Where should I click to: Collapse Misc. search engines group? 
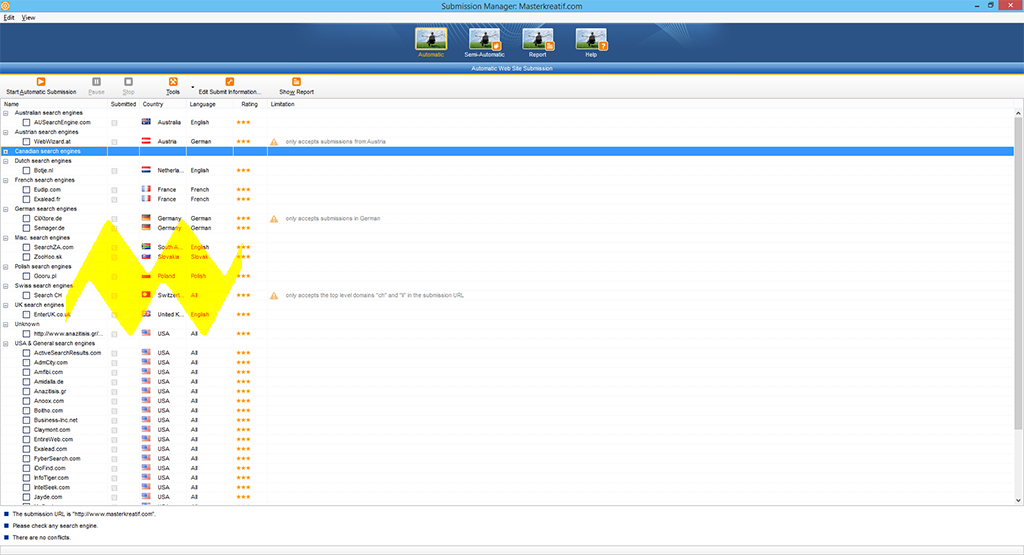(6, 238)
